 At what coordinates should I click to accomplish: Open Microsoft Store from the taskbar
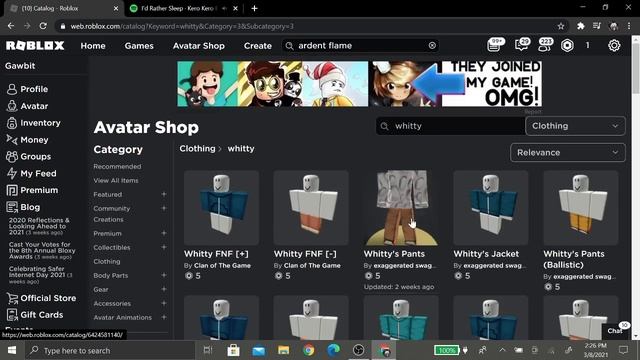233,350
